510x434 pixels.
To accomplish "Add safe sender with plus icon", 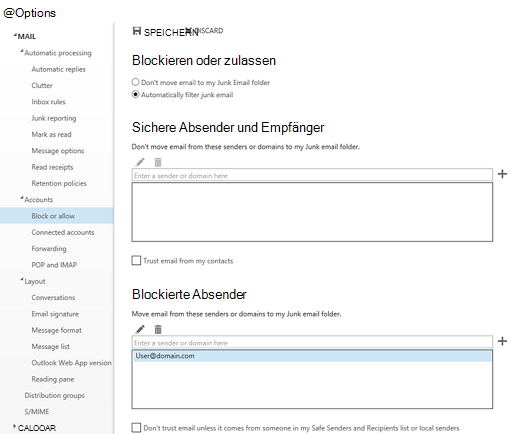I will pos(502,174).
